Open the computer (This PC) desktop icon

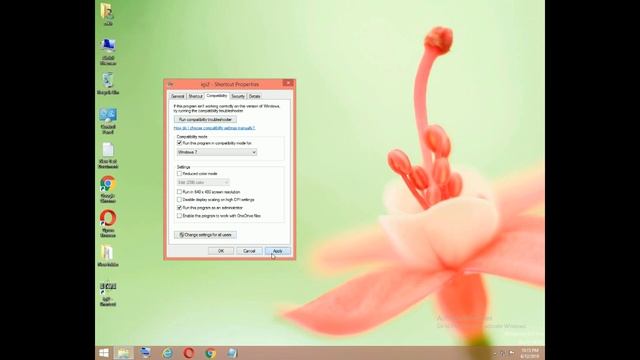108,51
